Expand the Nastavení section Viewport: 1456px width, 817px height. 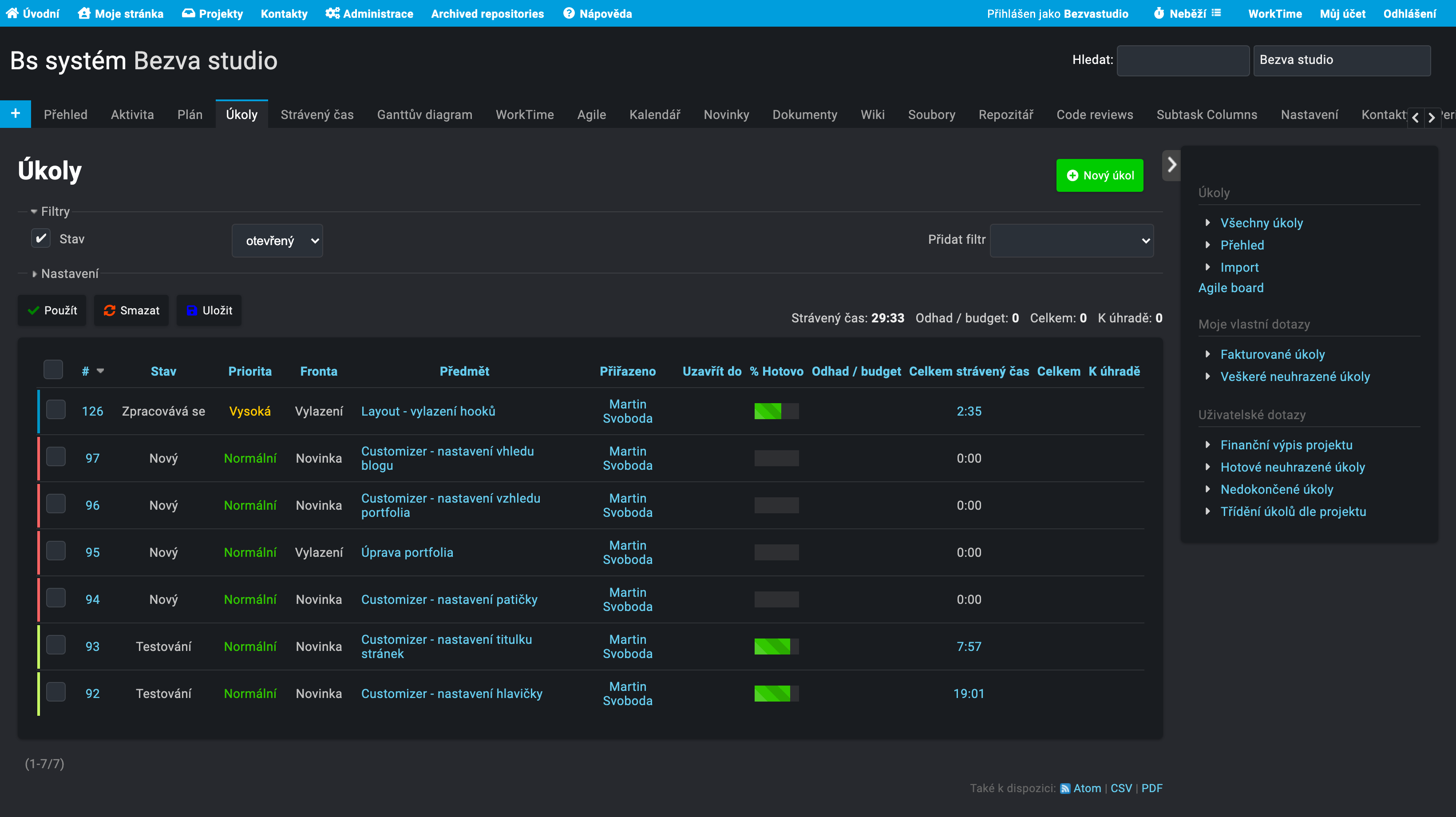pos(64,274)
